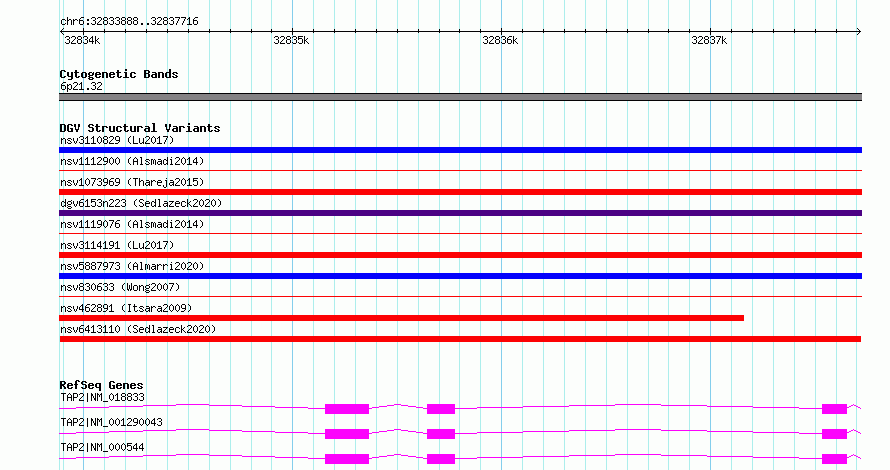The image size is (890, 470).
Task: Select the nsv6413110 (Sedlazeck2020) variant label
Action: point(138,329)
